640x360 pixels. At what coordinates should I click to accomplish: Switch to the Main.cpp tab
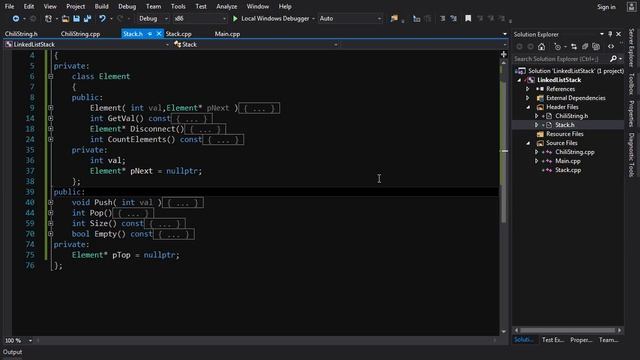tap(227, 34)
